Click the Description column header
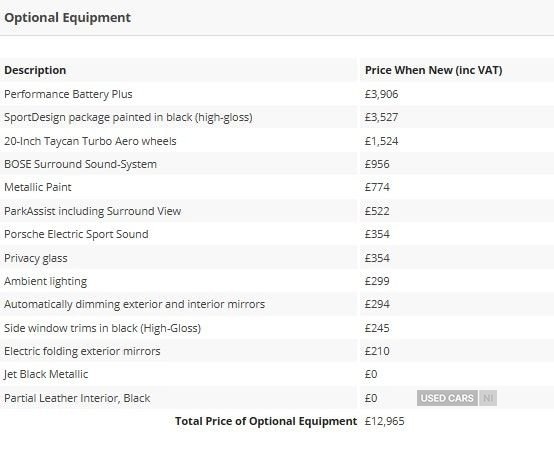The height and width of the screenshot is (453, 554). click(x=35, y=70)
